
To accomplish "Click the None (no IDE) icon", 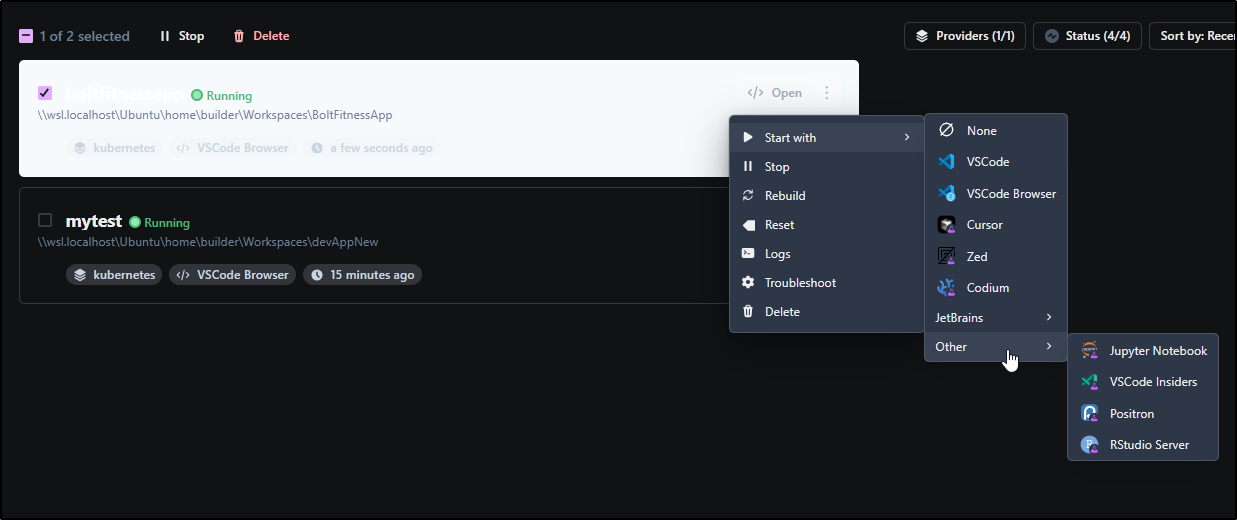I will [946, 131].
